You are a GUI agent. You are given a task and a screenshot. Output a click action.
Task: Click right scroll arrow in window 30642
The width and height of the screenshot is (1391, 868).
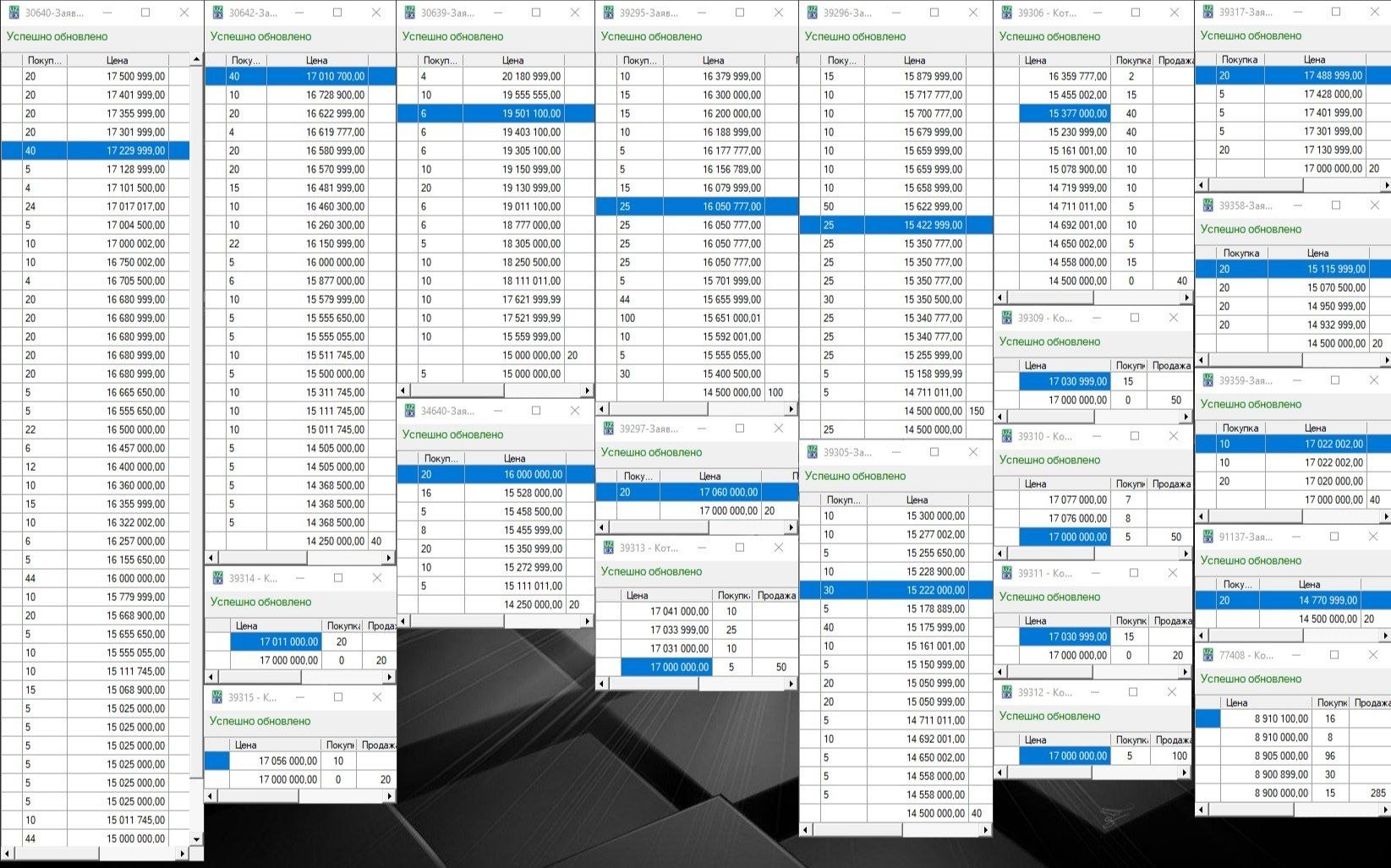(x=389, y=558)
